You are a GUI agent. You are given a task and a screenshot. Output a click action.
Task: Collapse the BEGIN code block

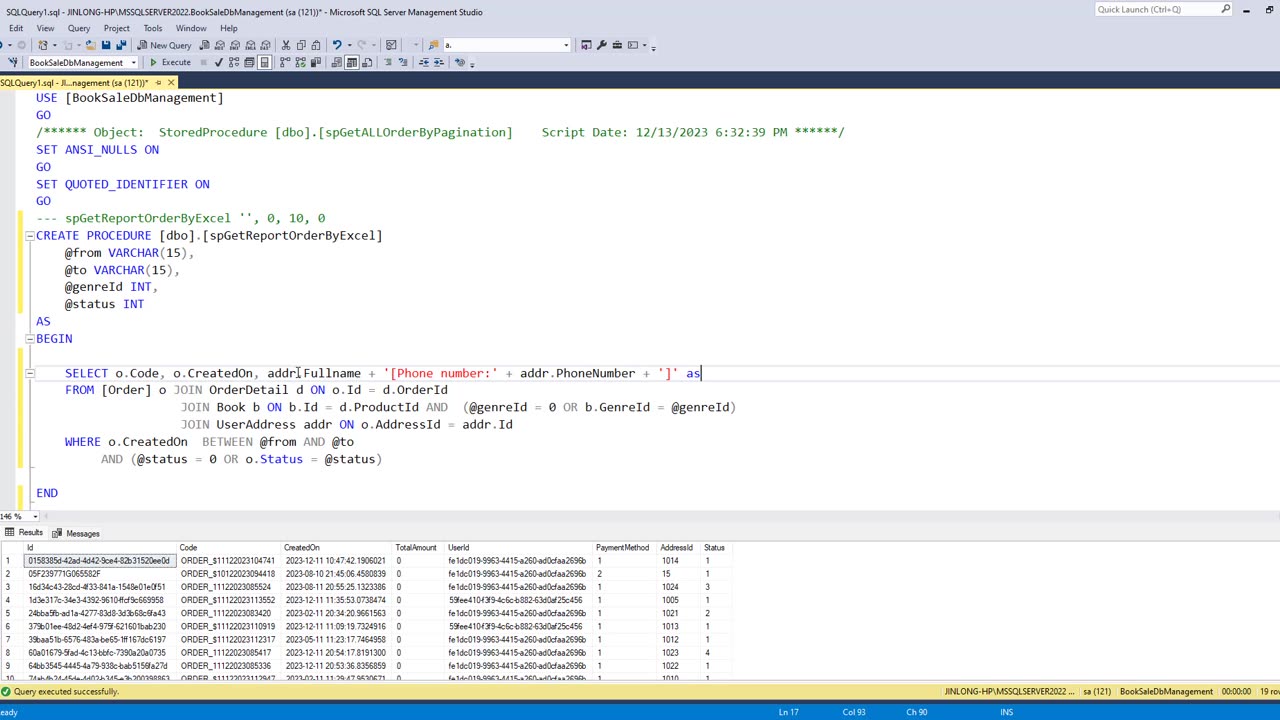(x=29, y=339)
